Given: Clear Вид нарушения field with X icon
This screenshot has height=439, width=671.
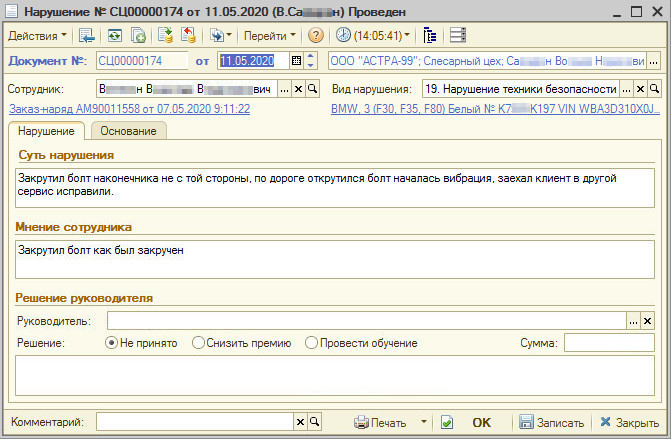Looking at the screenshot, I should 640,89.
